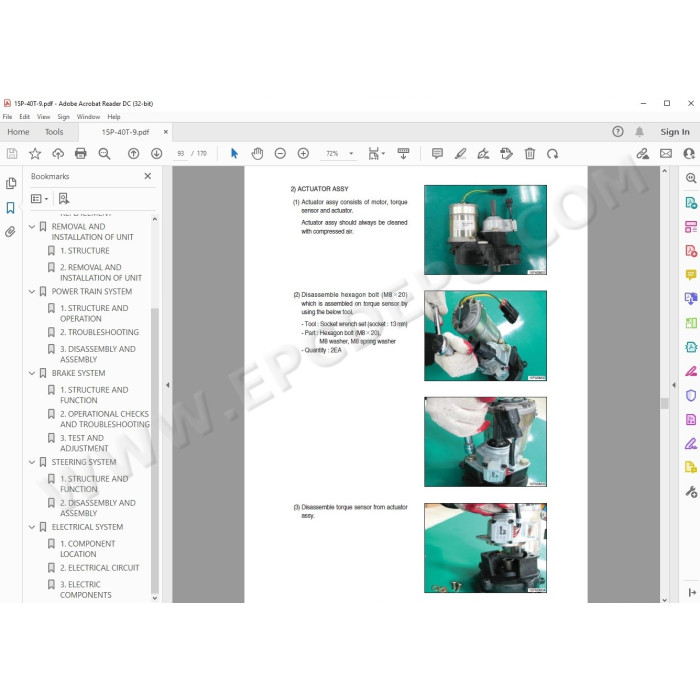Open 1. COMPONENT LOCATION bookmark

(x=88, y=549)
